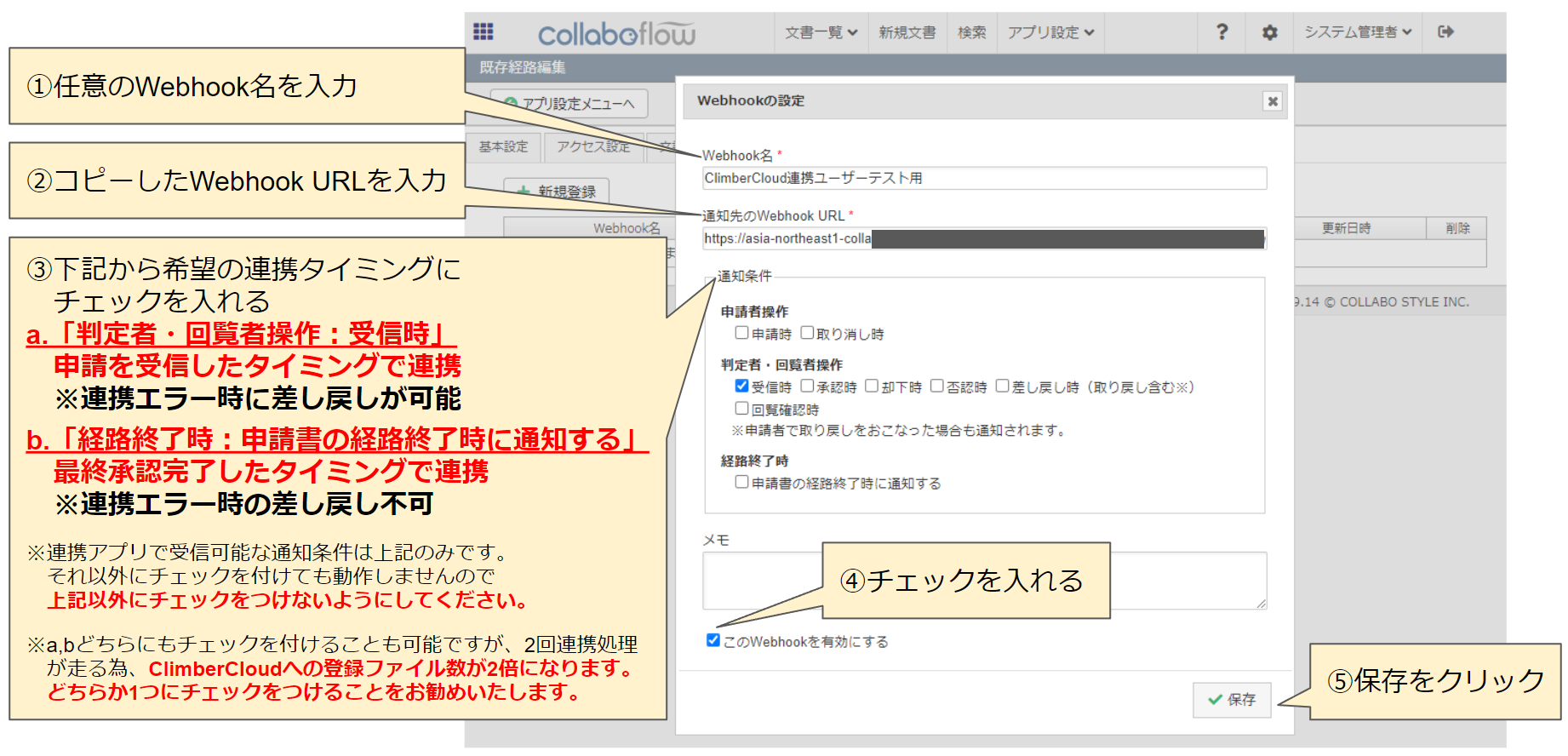
Task: Check the 却下時 checkbox
Action: [x=871, y=386]
